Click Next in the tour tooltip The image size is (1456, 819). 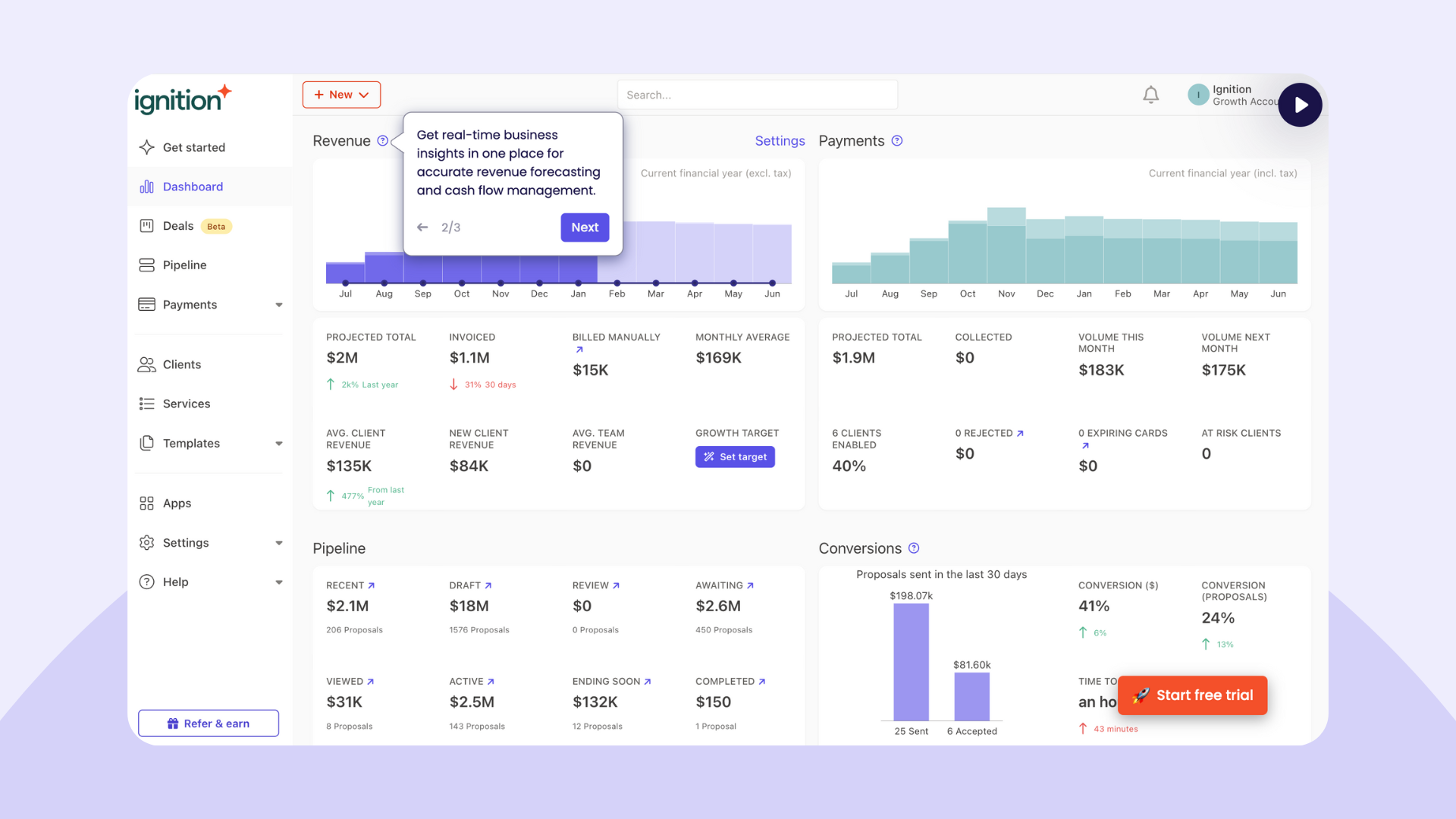[x=585, y=227]
